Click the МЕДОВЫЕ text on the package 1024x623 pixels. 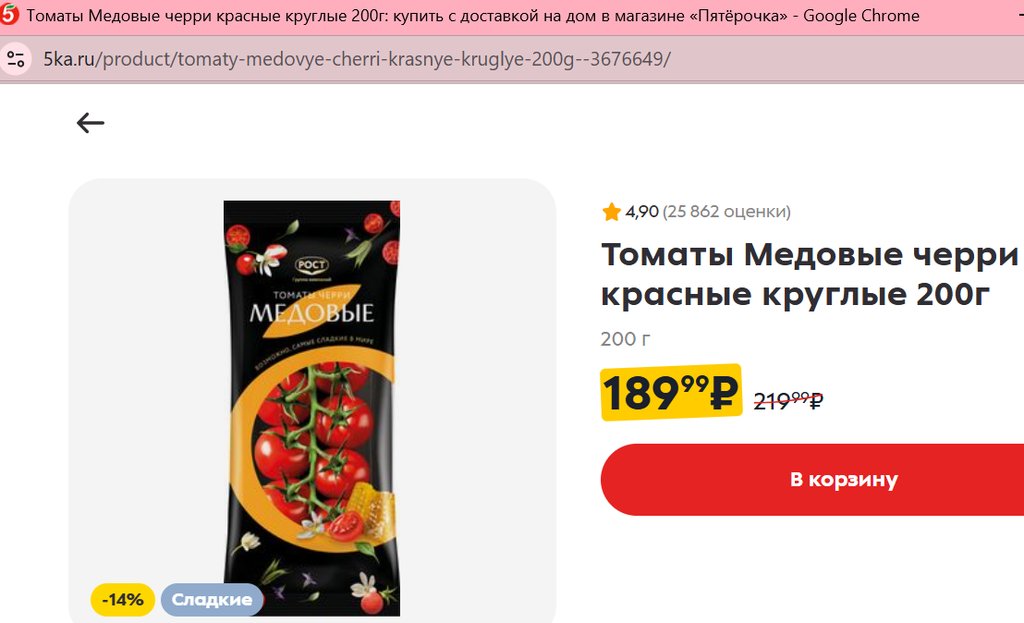click(312, 313)
